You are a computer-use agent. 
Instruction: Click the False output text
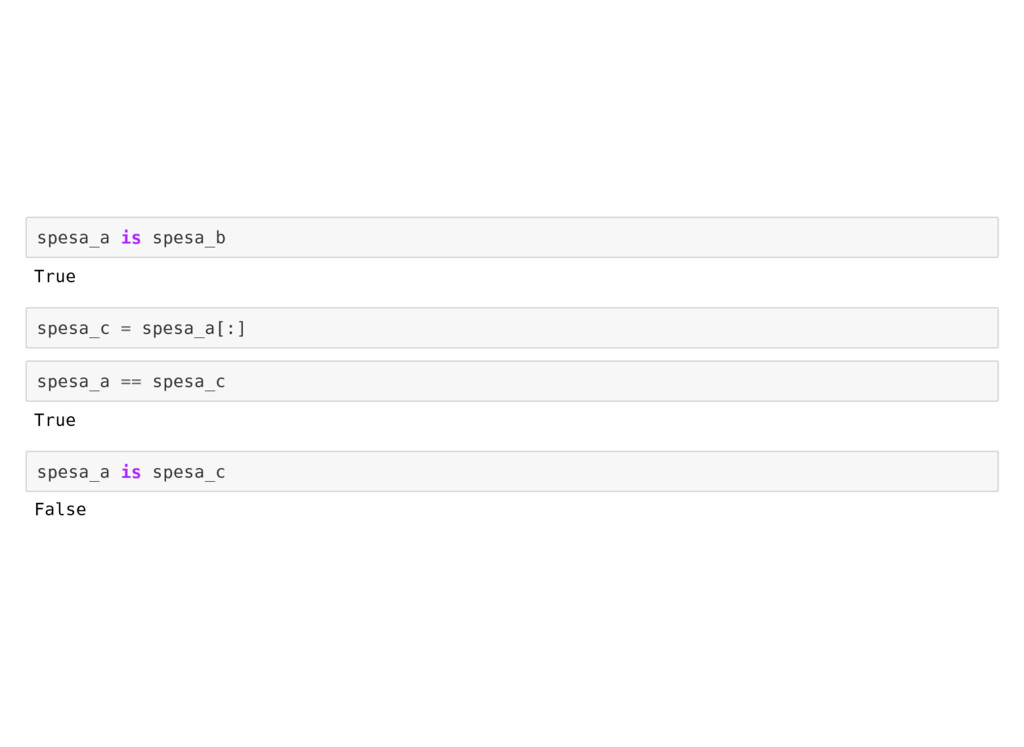[60, 509]
